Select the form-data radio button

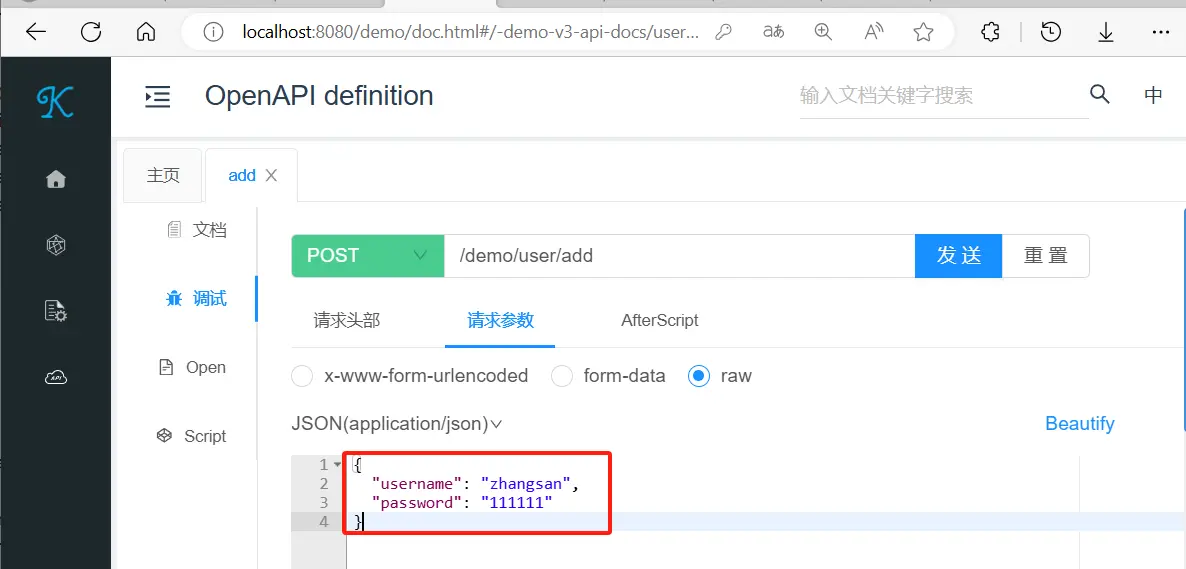(562, 376)
